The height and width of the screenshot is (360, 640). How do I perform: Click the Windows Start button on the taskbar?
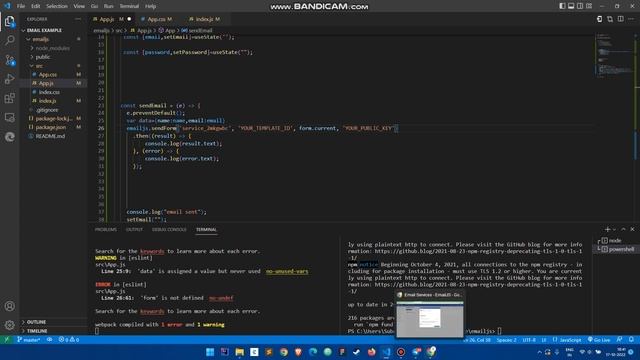tap(210, 352)
